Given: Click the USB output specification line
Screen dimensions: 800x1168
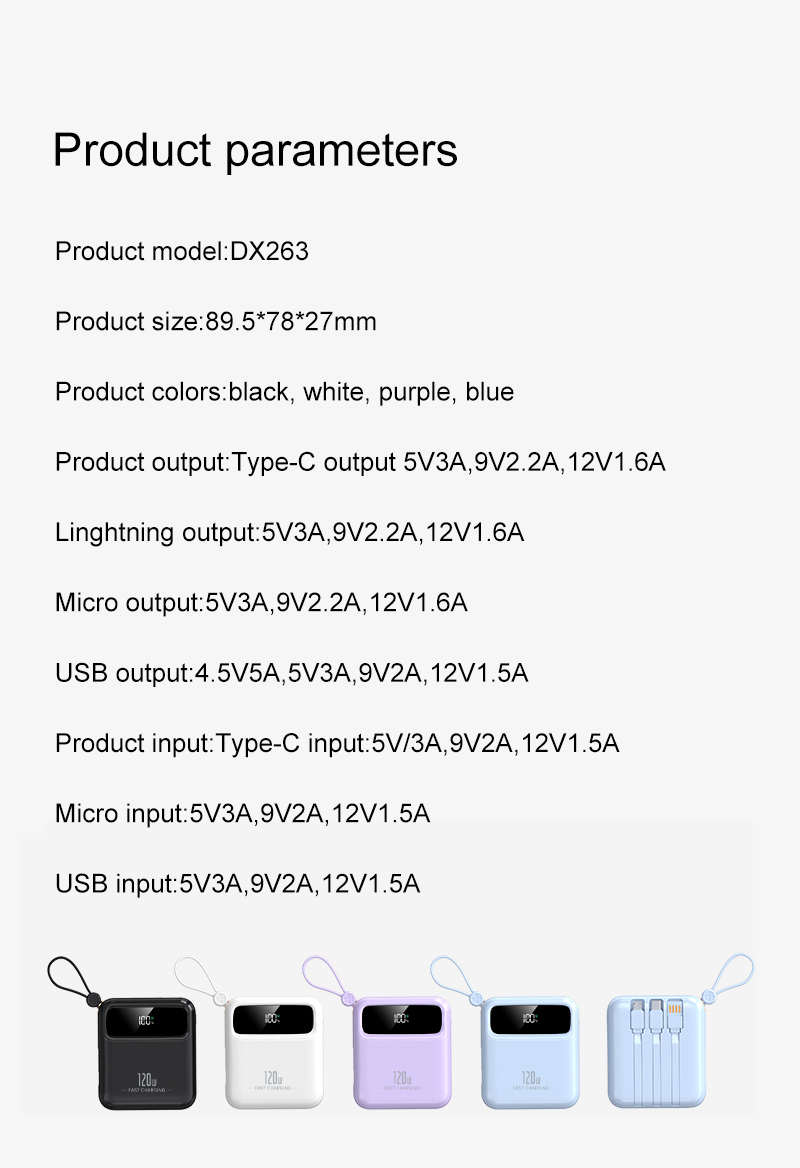Looking at the screenshot, I should click(291, 673).
